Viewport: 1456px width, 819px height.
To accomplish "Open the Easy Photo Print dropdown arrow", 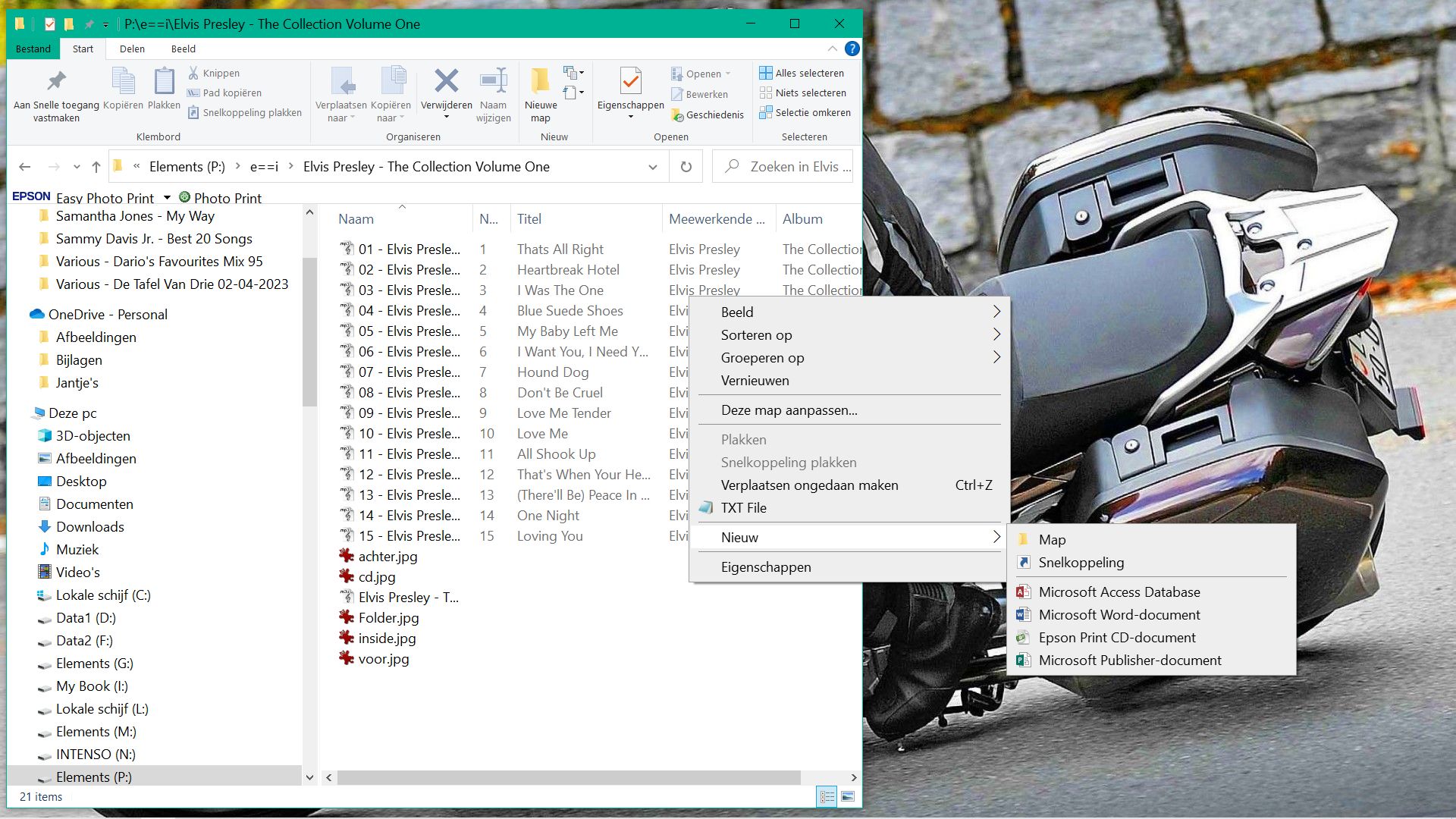I will click(x=167, y=197).
